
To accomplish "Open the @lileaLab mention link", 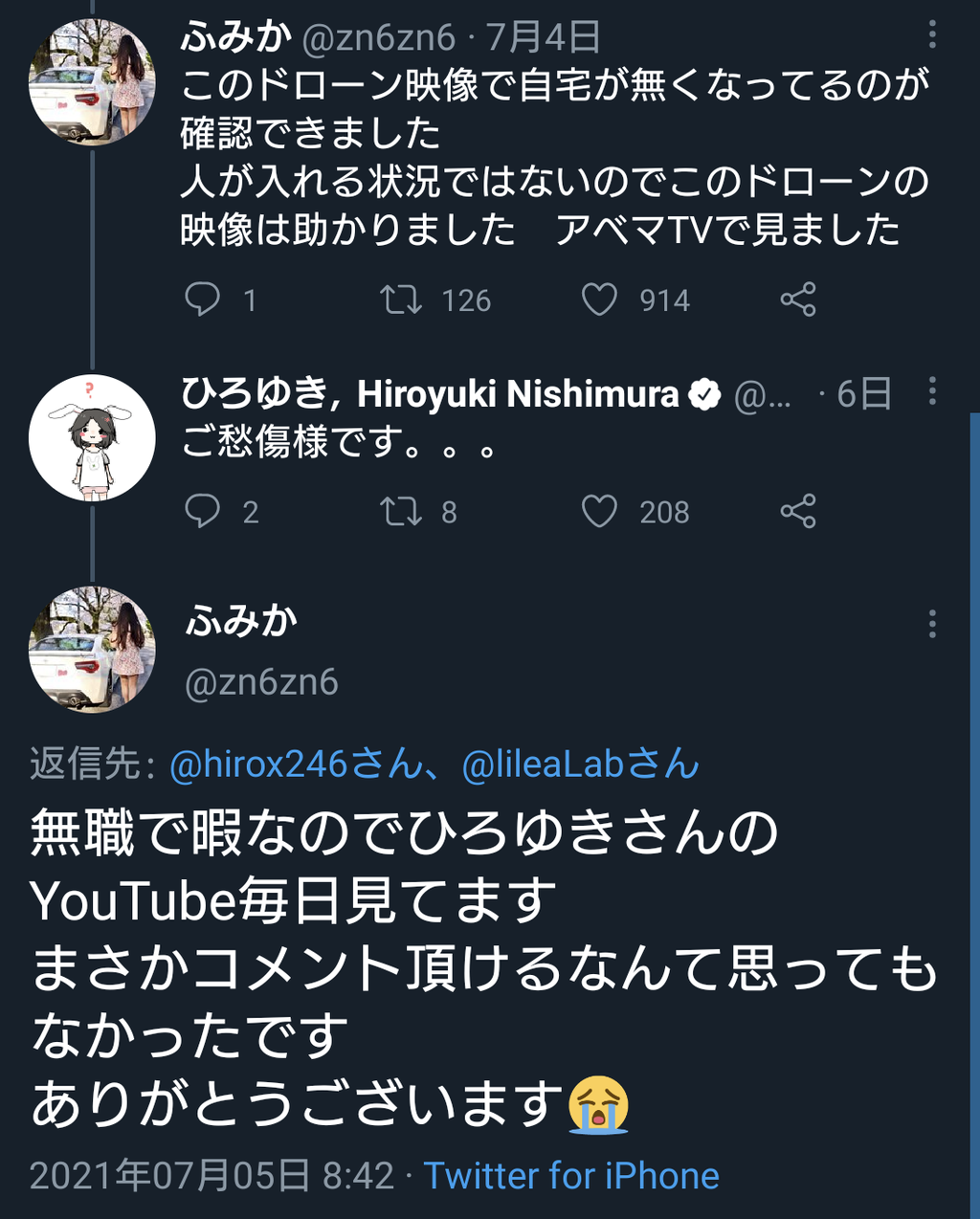I will [x=580, y=765].
